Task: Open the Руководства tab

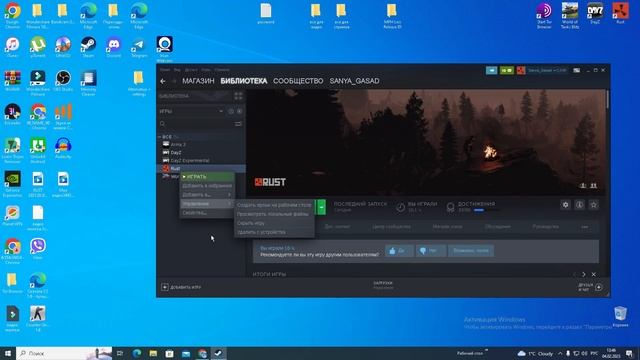Action: pyautogui.click(x=545, y=227)
